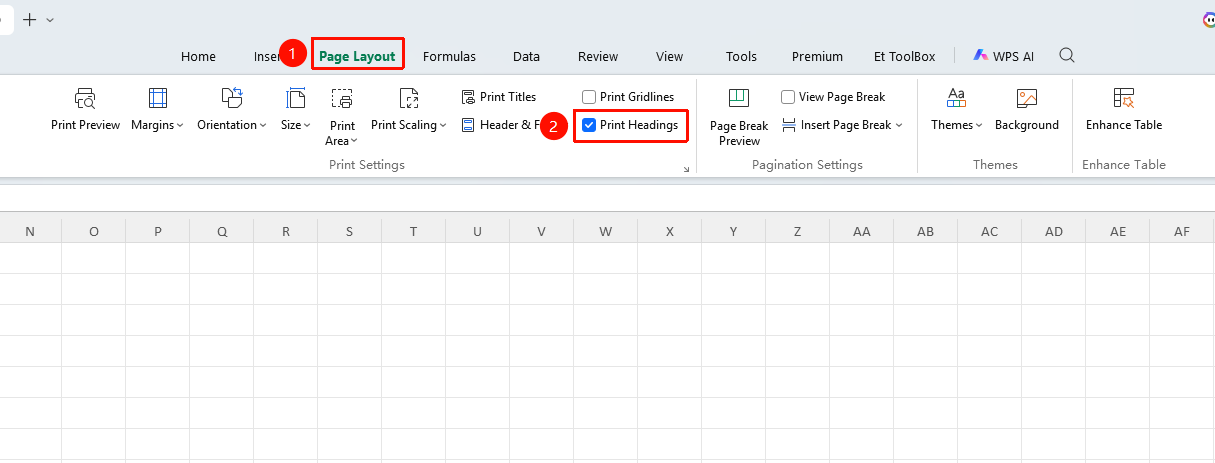Toggle View Page Break checkbox

pos(788,97)
